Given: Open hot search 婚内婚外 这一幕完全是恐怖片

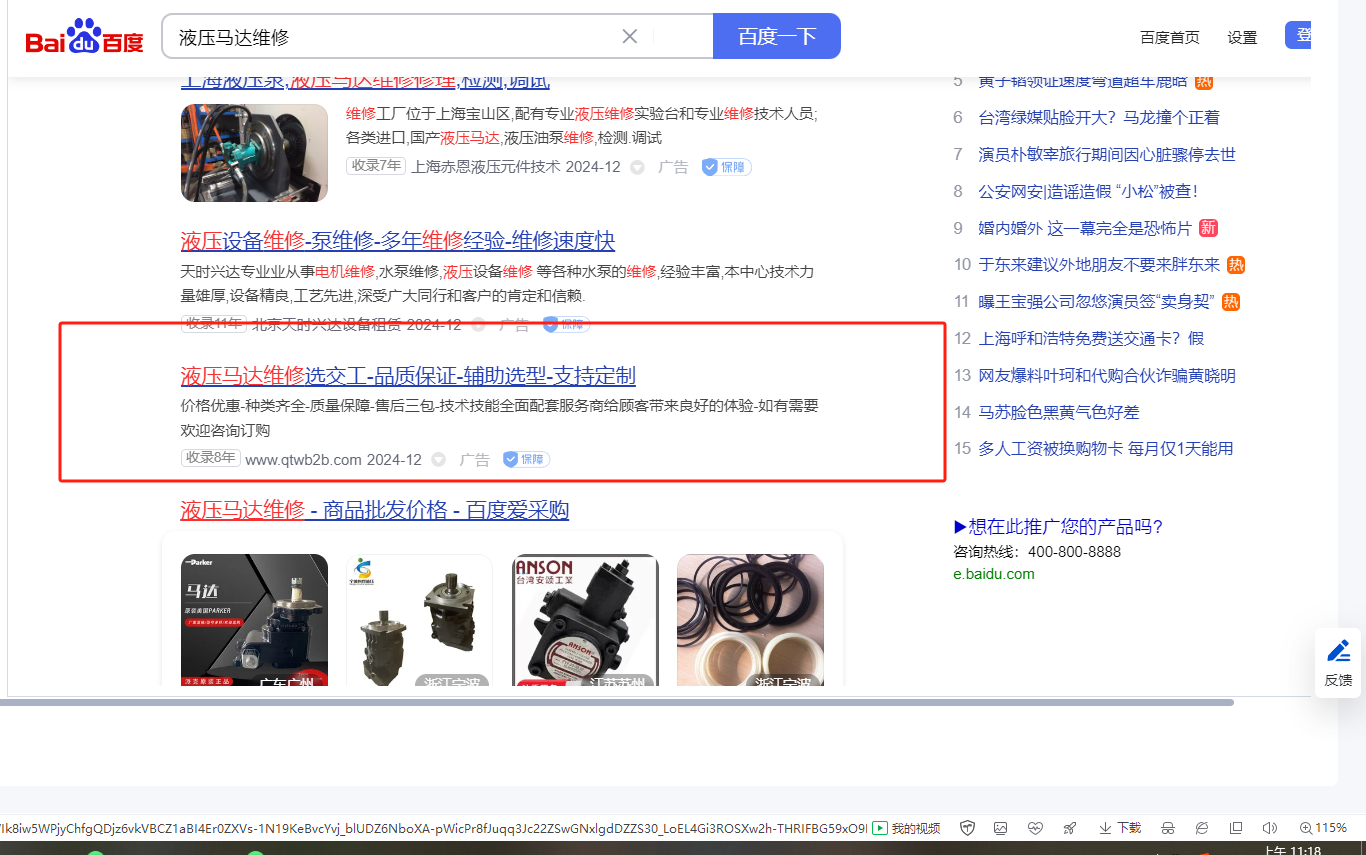Looking at the screenshot, I should click(1085, 228).
